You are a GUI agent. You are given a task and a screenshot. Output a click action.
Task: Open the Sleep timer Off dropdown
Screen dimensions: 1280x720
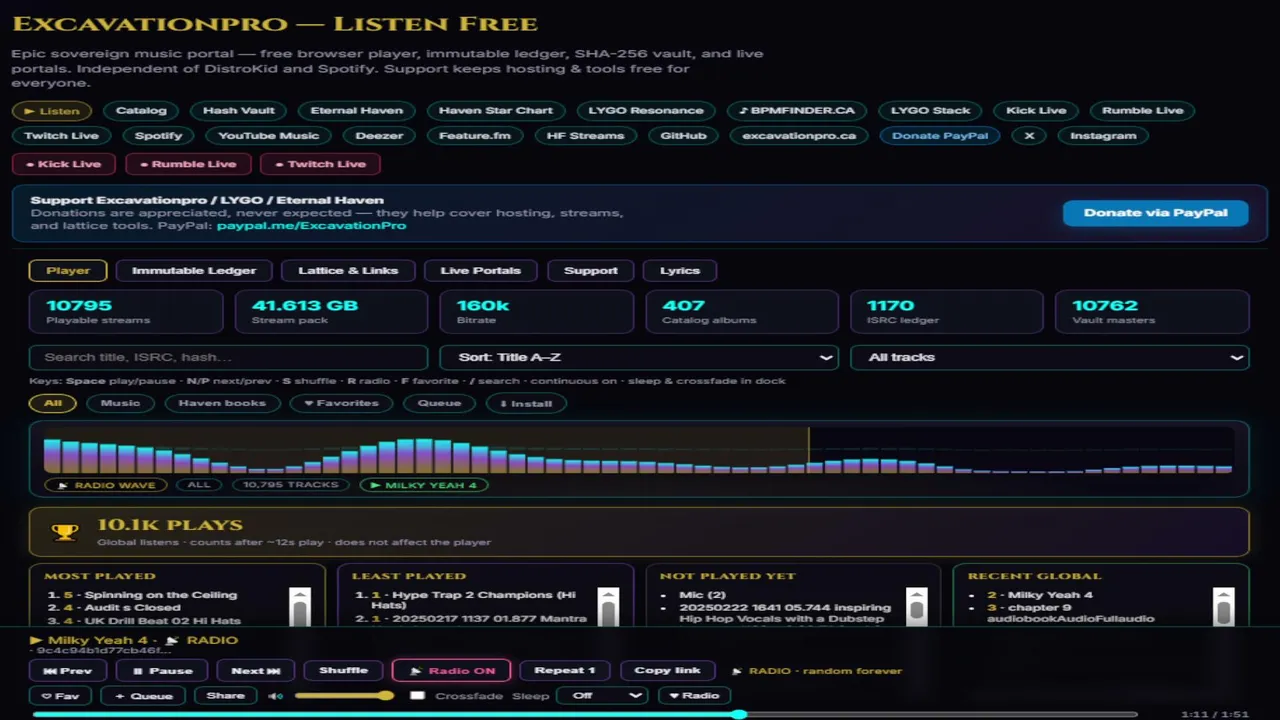[602, 696]
